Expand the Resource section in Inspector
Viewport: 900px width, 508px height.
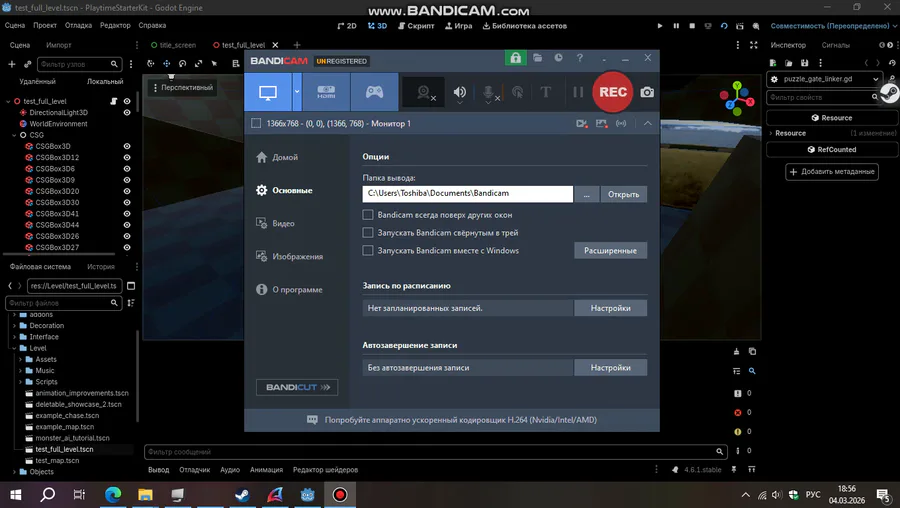click(x=771, y=133)
